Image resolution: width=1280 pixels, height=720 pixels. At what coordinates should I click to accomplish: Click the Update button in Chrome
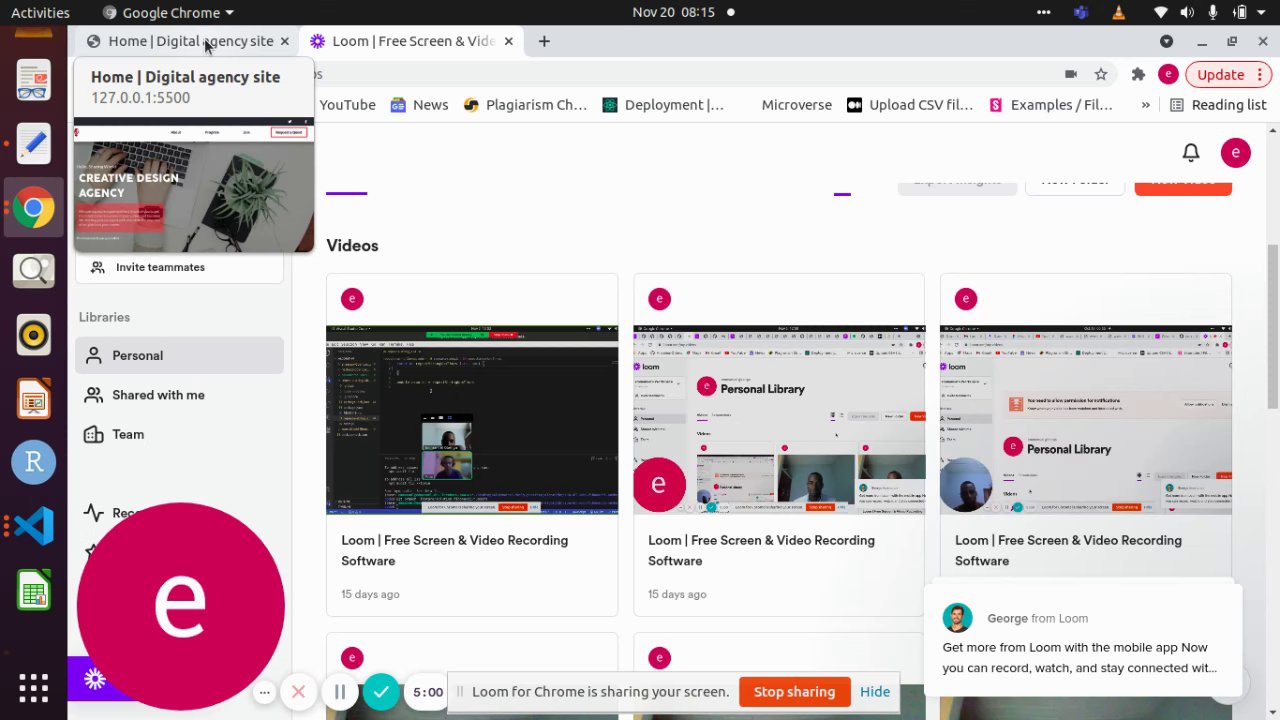click(1221, 74)
